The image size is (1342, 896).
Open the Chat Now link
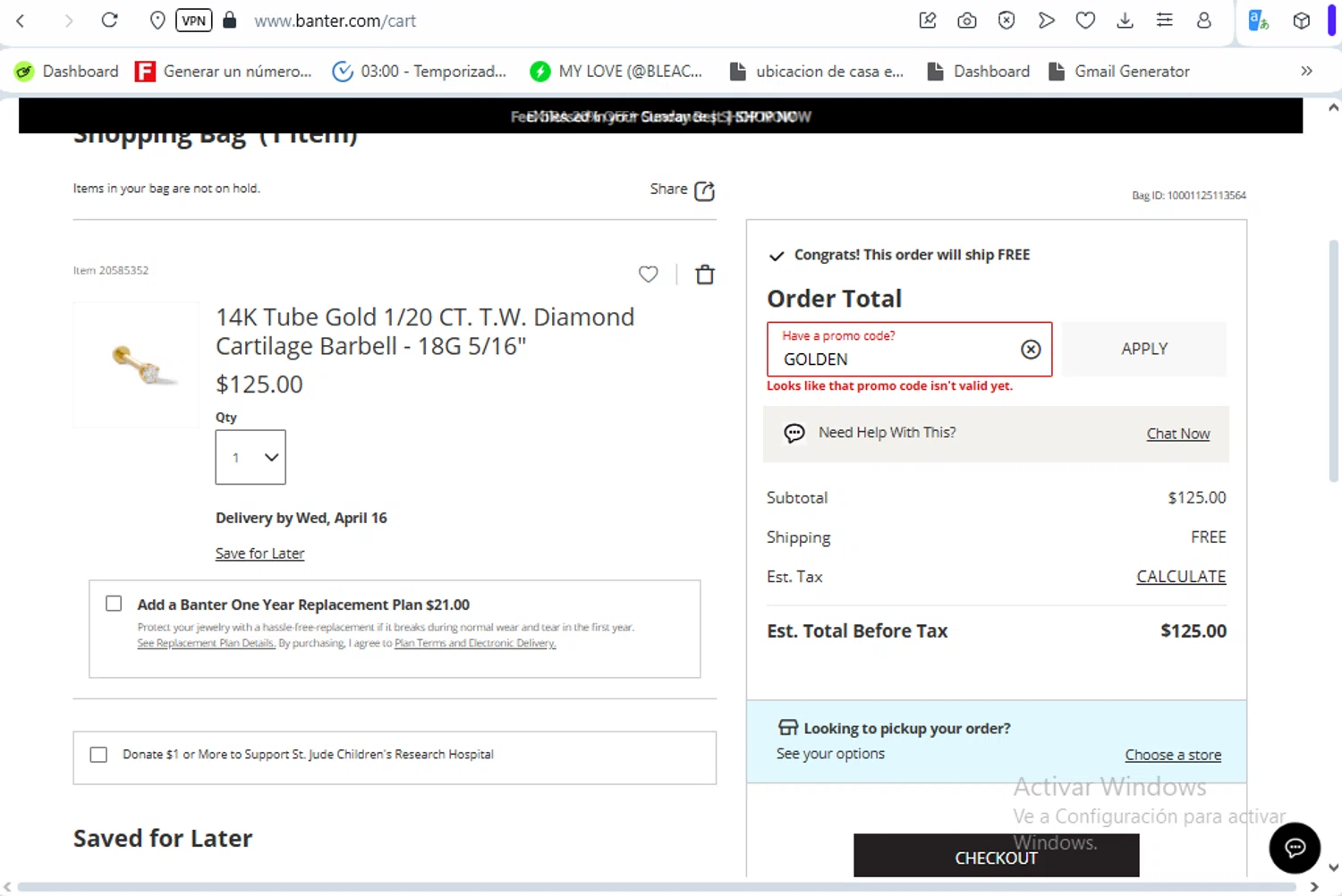click(1177, 434)
